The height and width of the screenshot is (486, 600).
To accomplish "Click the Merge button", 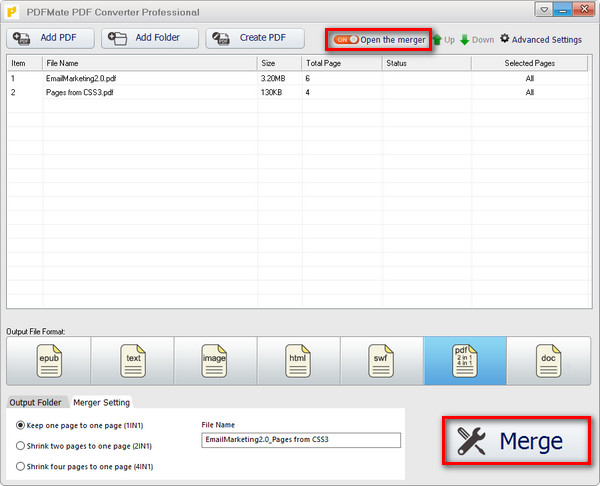I will click(x=515, y=441).
